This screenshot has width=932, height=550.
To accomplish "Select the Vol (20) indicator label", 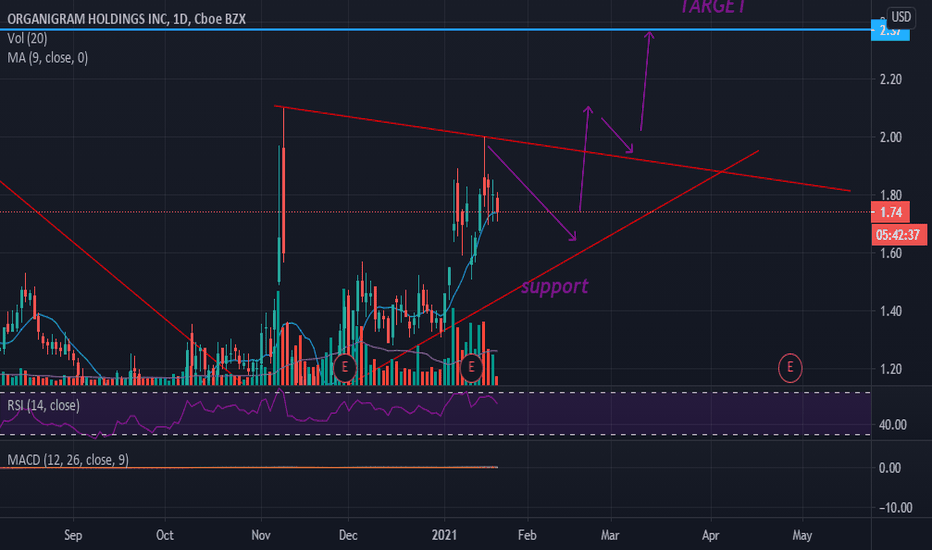I will (27, 39).
